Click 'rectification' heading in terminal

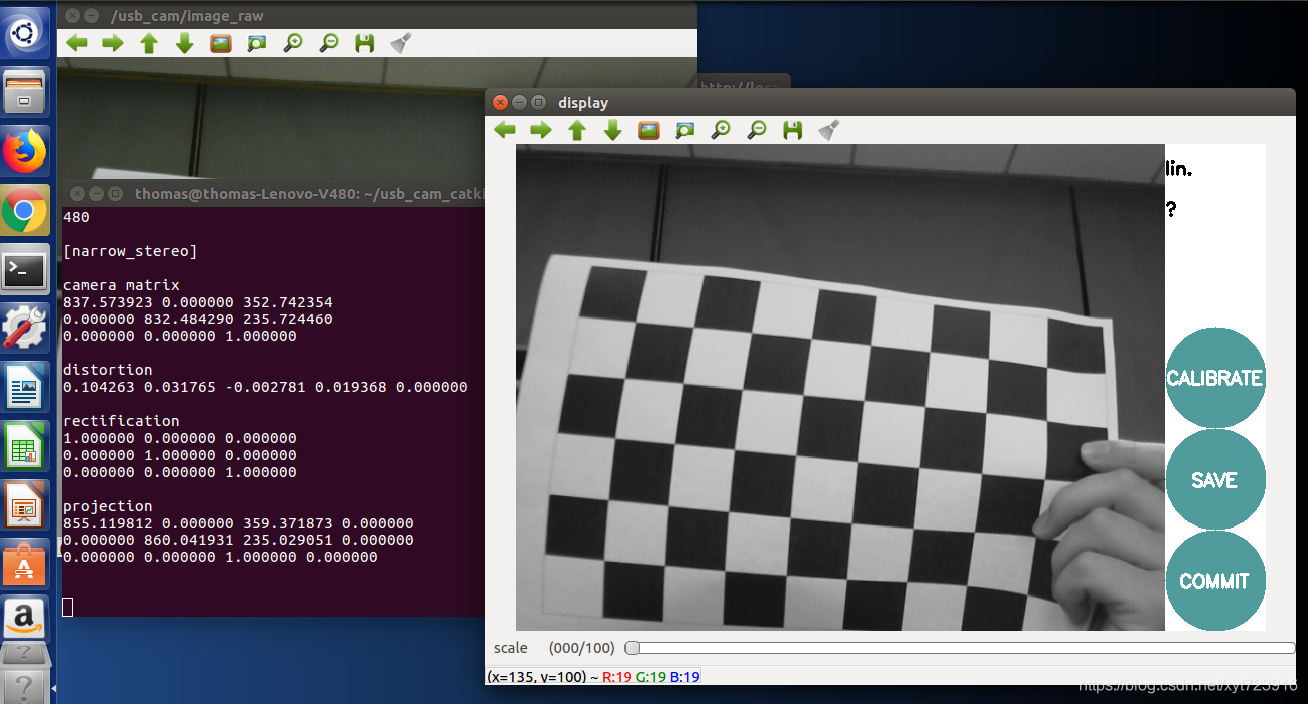tap(121, 421)
